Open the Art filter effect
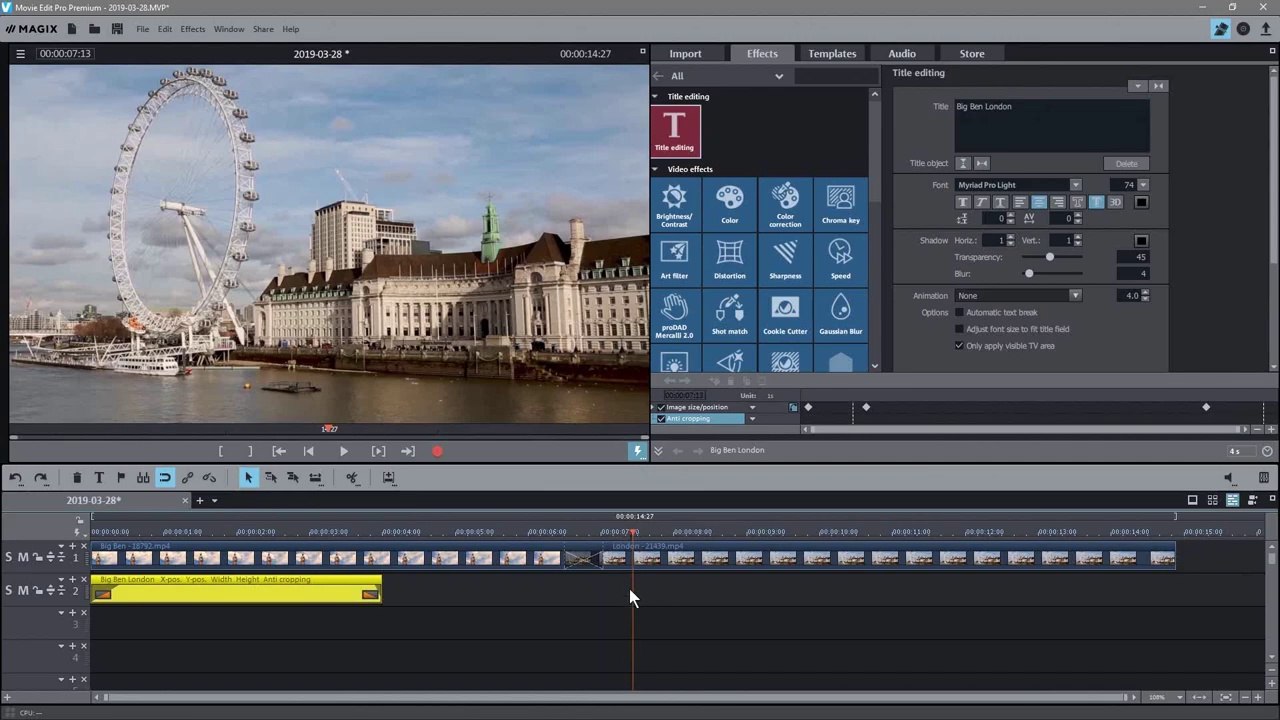 [674, 260]
